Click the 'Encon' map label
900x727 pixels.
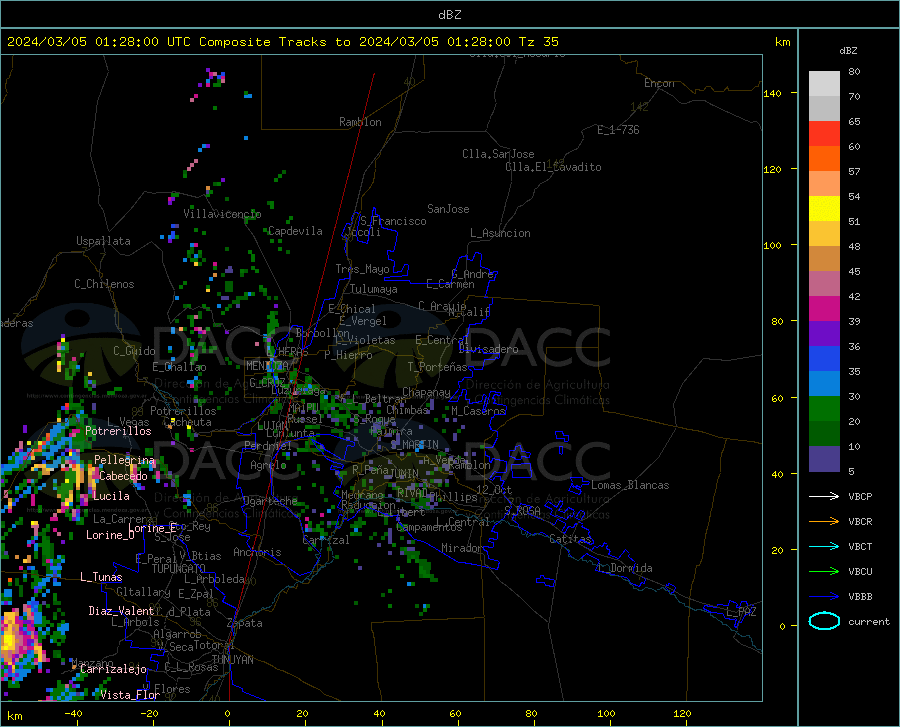click(x=659, y=83)
